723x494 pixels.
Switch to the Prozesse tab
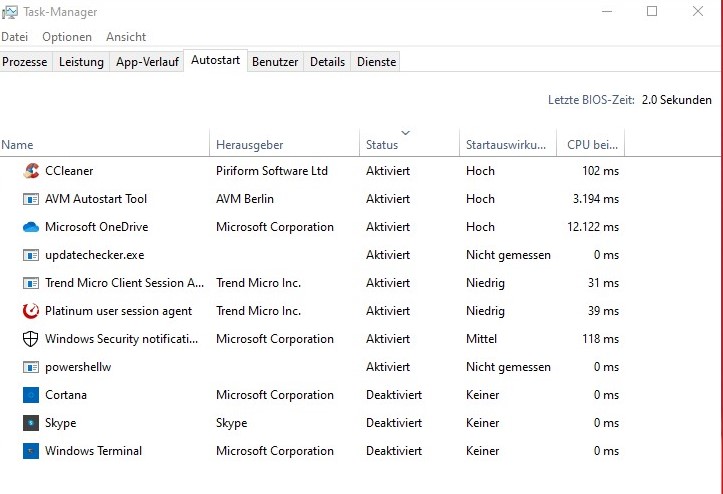coord(25,62)
